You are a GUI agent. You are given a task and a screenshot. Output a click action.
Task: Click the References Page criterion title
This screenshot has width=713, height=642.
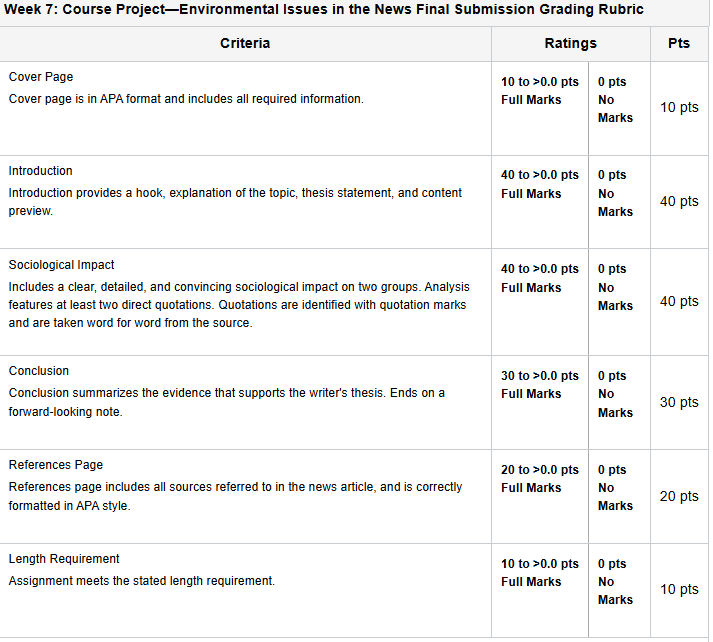(x=55, y=465)
